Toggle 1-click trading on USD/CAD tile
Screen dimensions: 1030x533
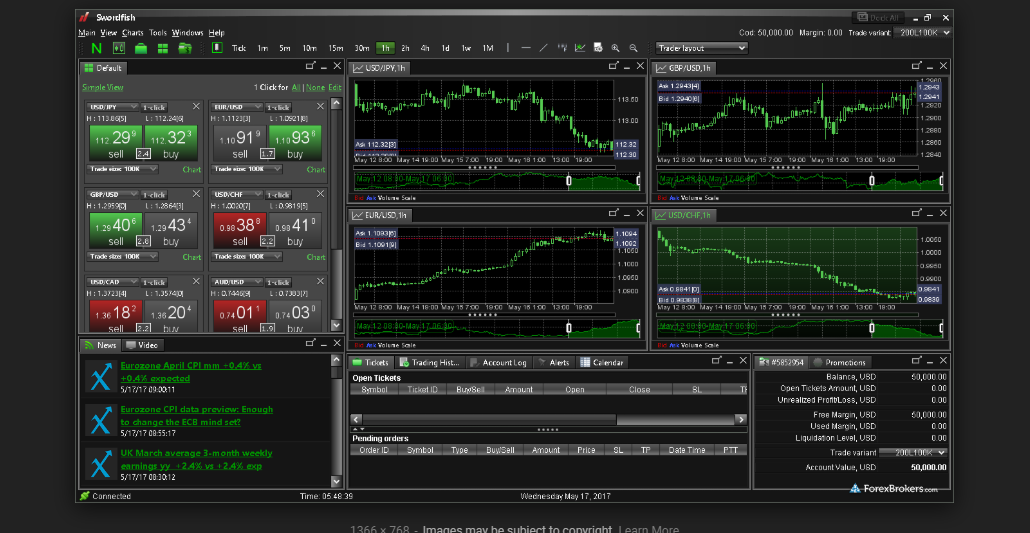[x=154, y=282]
